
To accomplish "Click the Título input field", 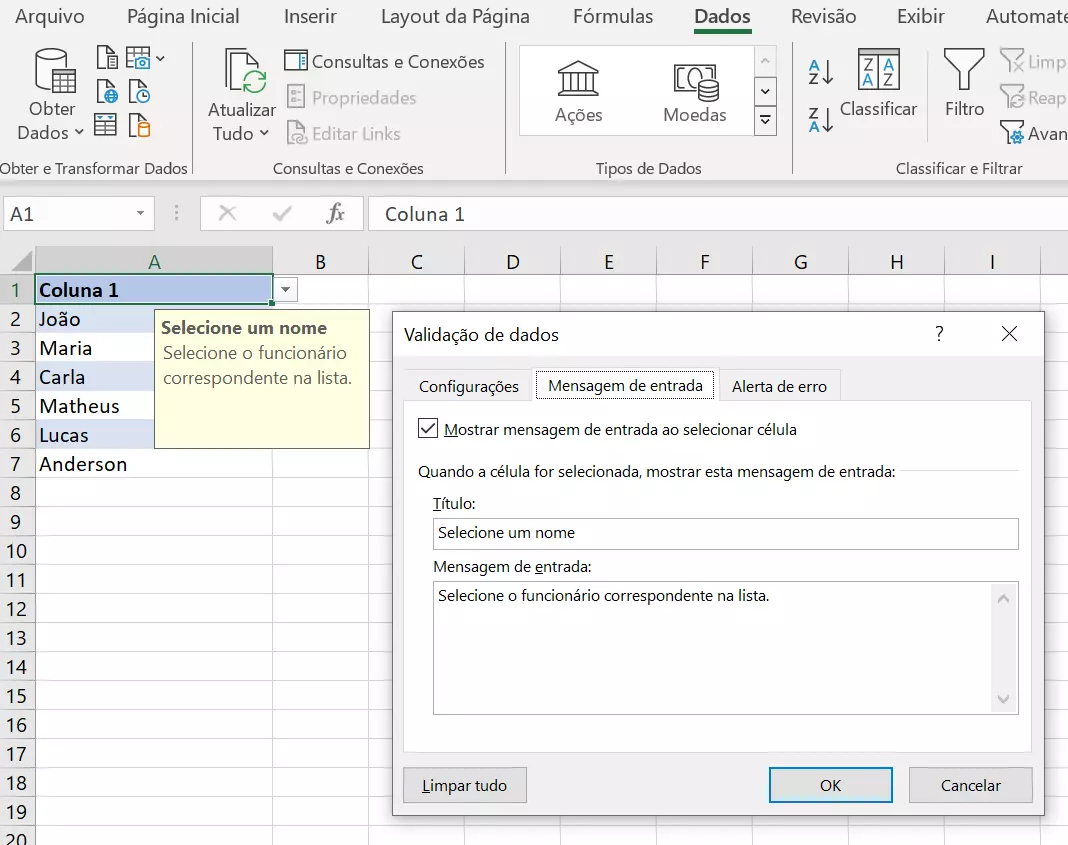I will (725, 533).
